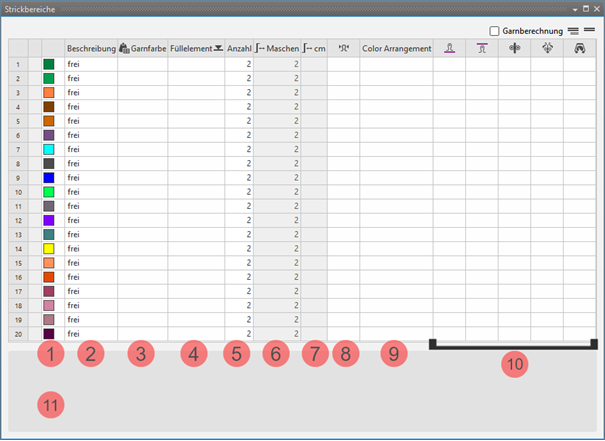Click the two-line icon at top right

coord(589,31)
